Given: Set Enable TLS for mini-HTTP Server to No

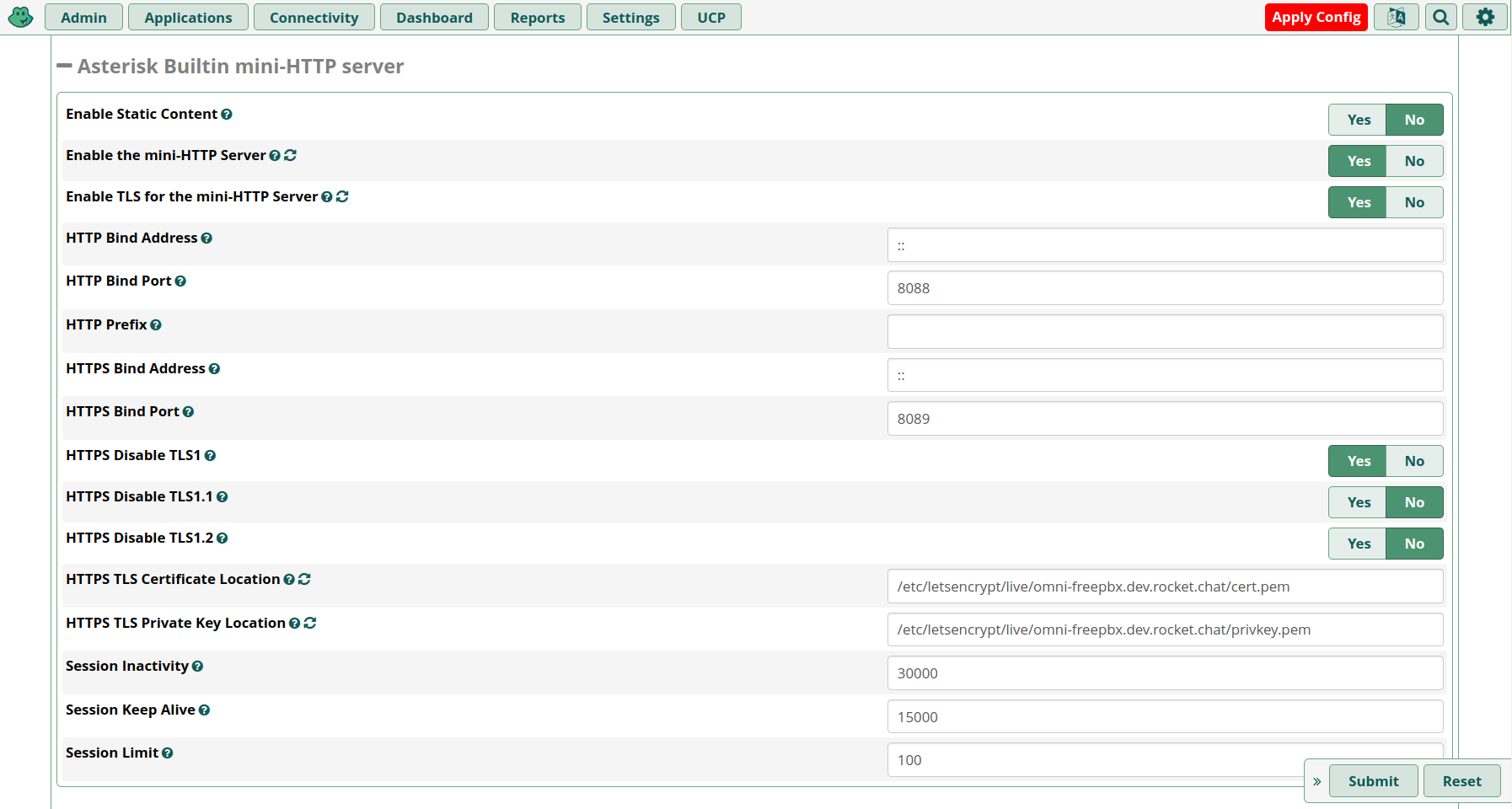Looking at the screenshot, I should pos(1413,202).
